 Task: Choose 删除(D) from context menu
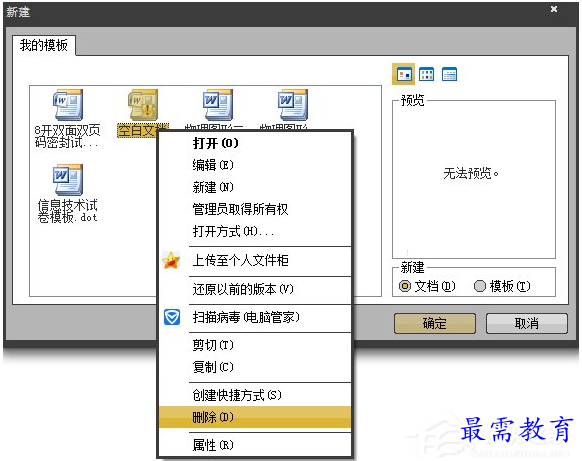pos(255,417)
